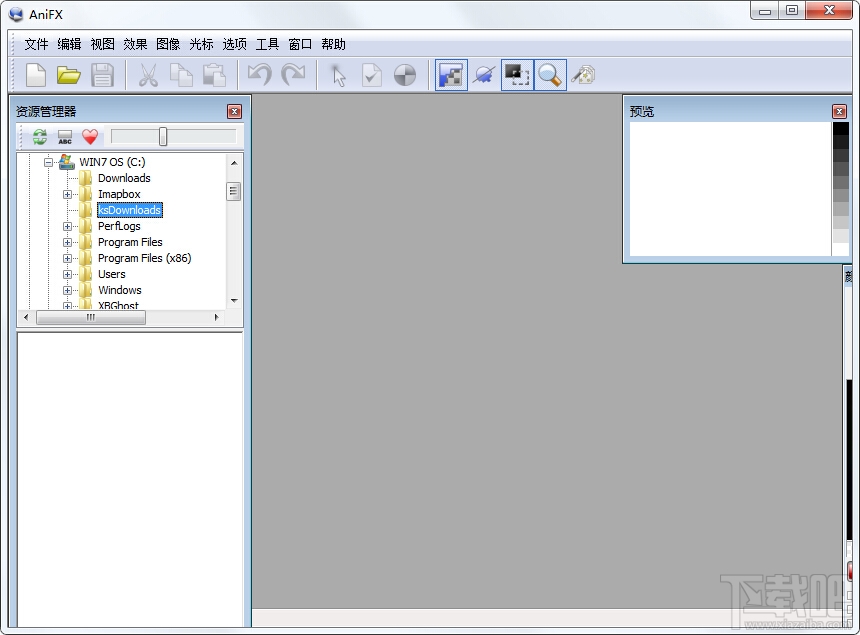
Task: Select the Program Files (x86) folder label
Action: tap(145, 258)
